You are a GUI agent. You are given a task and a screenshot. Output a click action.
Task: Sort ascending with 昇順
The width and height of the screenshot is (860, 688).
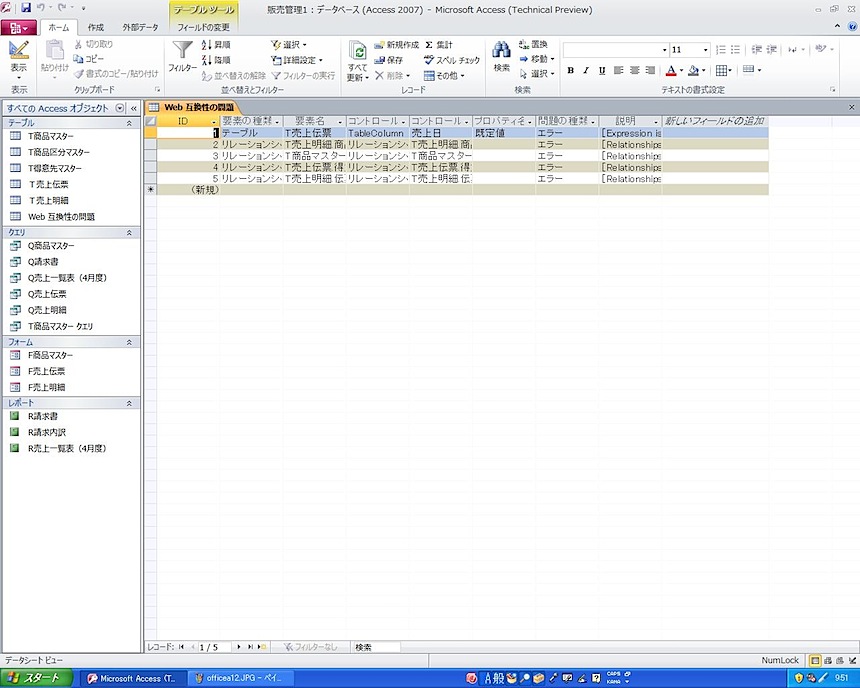pos(216,44)
